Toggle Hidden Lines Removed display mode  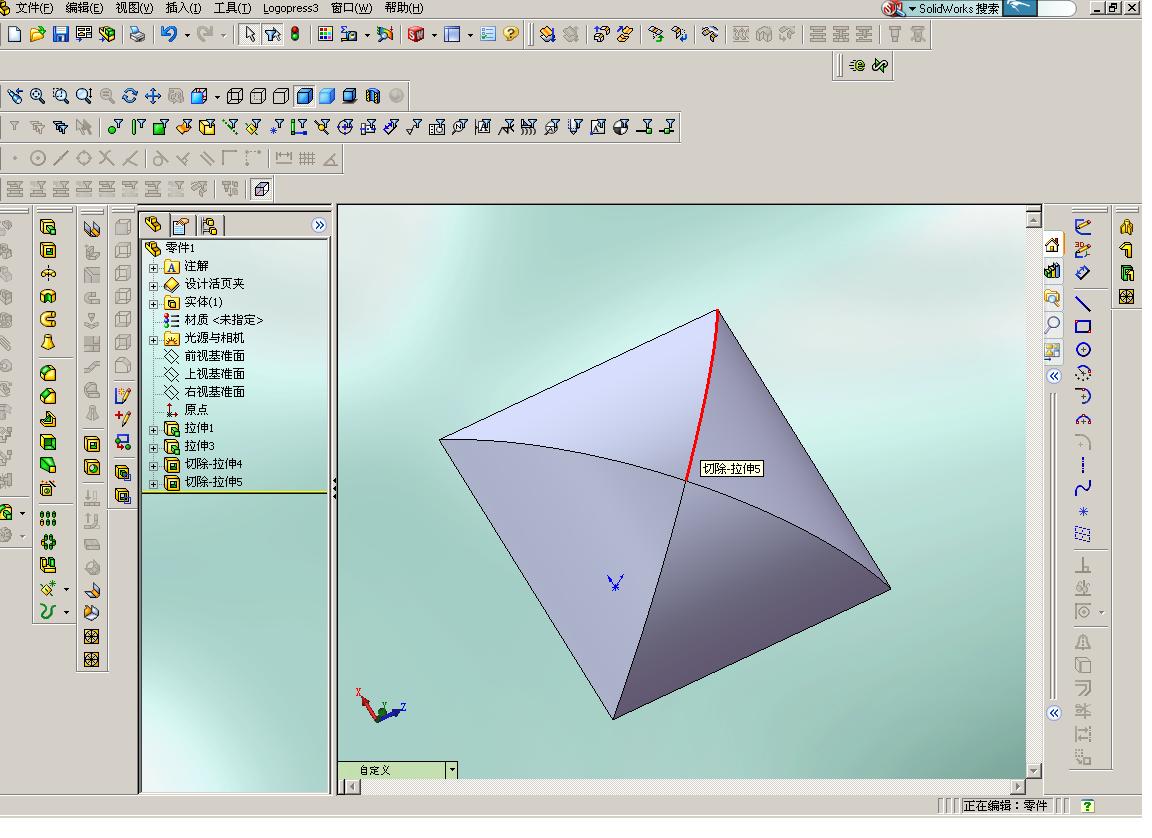click(281, 95)
